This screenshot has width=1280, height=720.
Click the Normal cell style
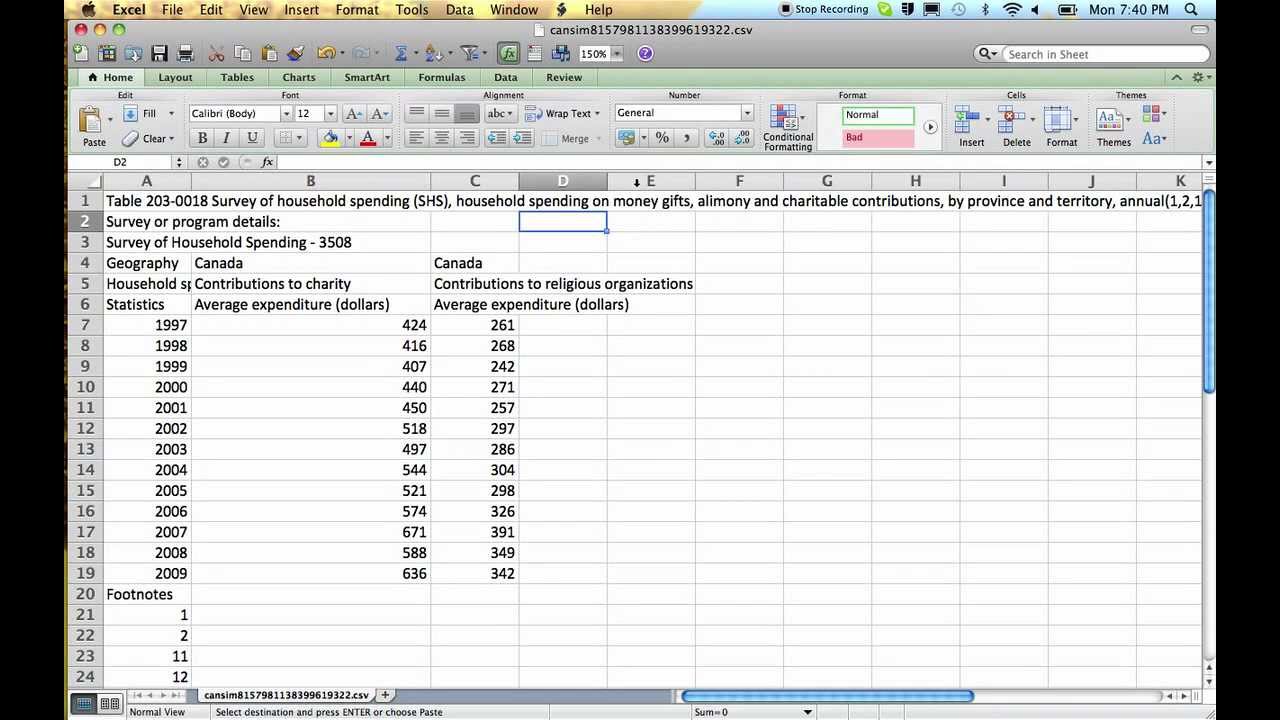click(878, 115)
